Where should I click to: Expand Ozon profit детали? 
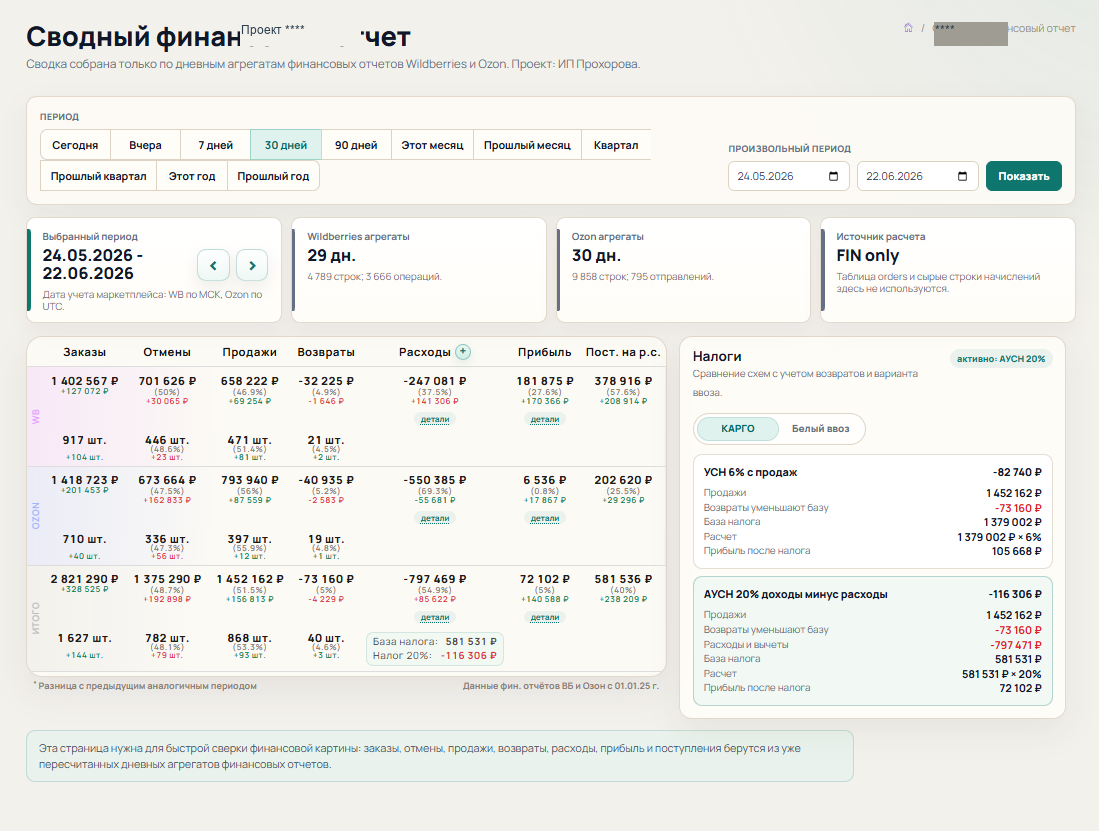coord(545,518)
